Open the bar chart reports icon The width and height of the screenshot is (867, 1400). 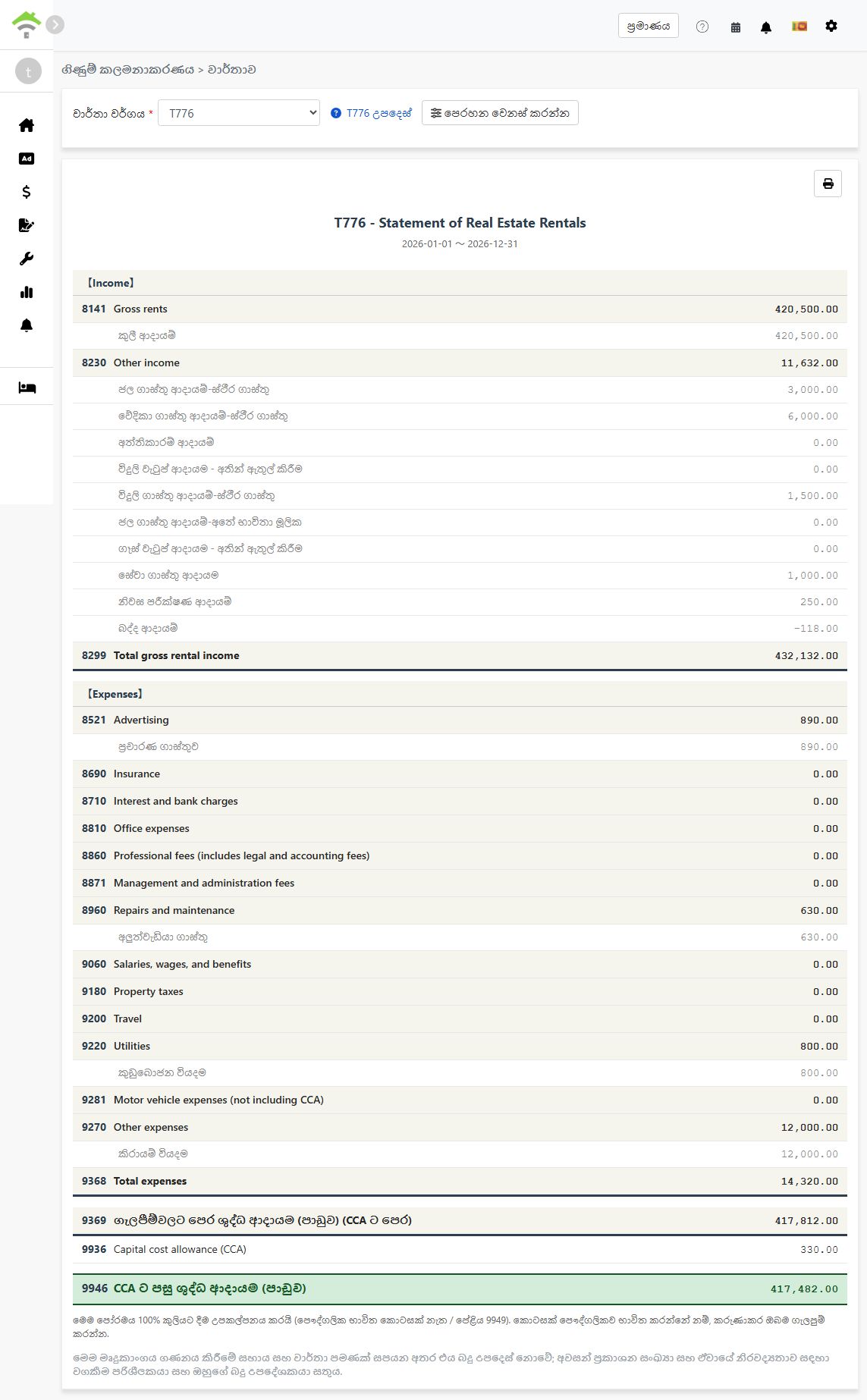pos(27,292)
